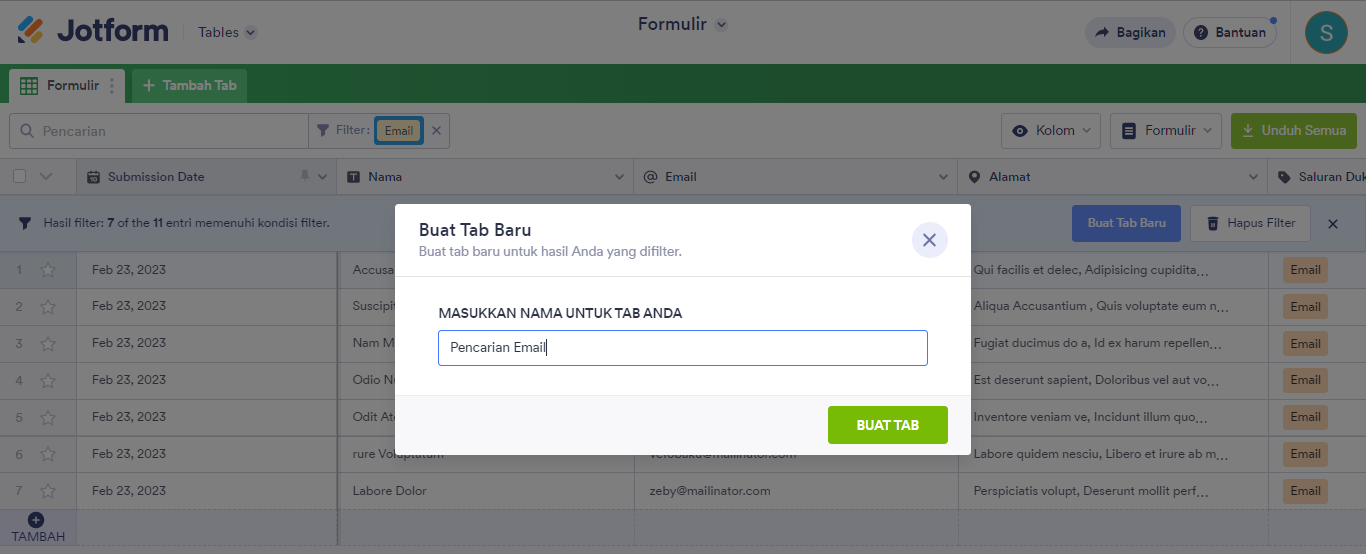1366x554 pixels.
Task: Click the Jotform logo icon
Action: point(30,31)
